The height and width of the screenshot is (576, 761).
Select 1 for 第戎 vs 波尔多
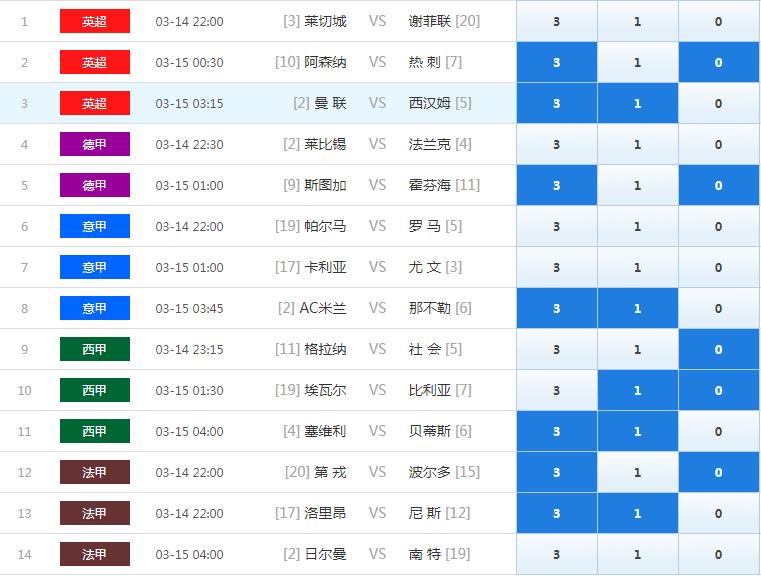coord(638,472)
